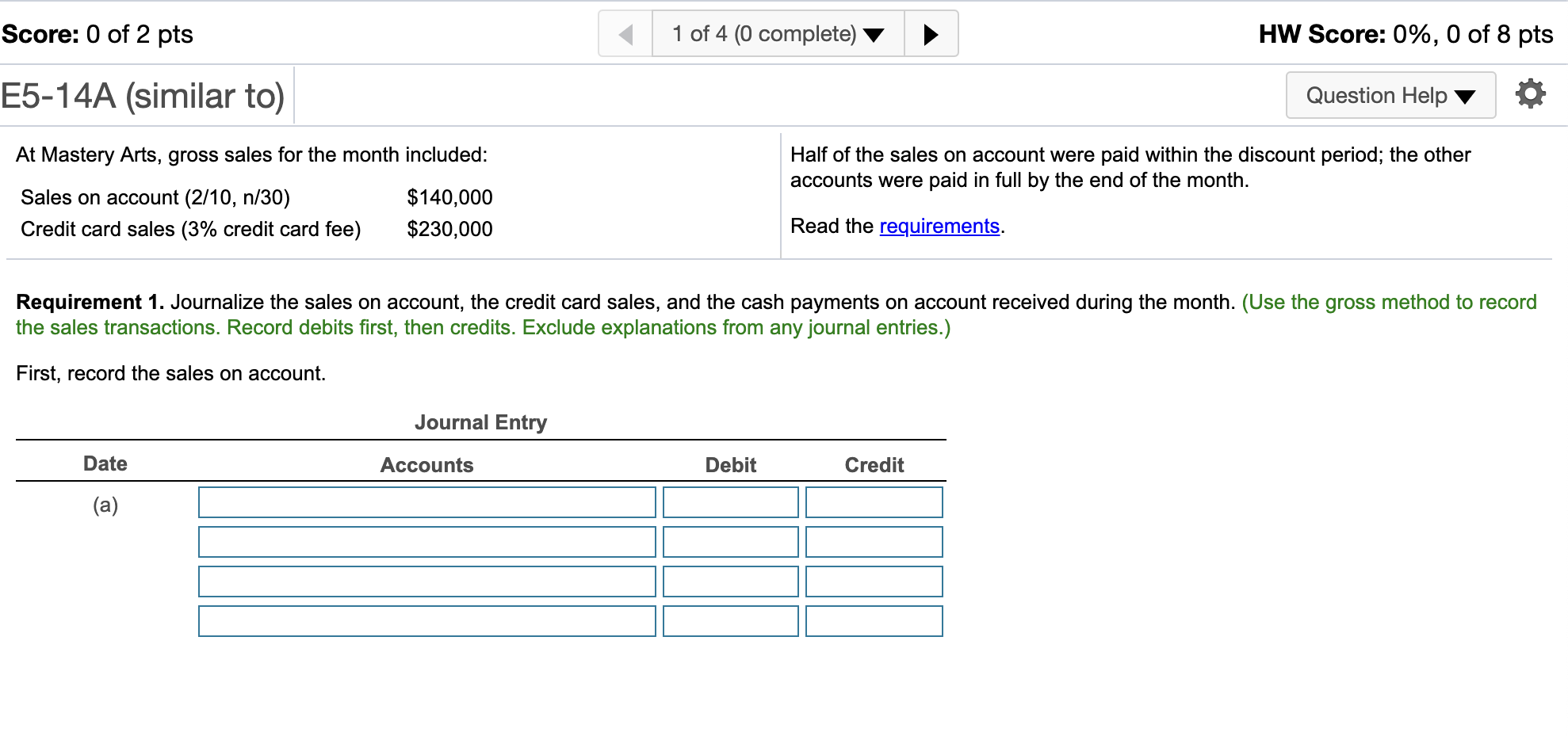This screenshot has width=1568, height=736.
Task: Click 'Credit card sales (3% credit card fee)' text
Action: coord(191,229)
